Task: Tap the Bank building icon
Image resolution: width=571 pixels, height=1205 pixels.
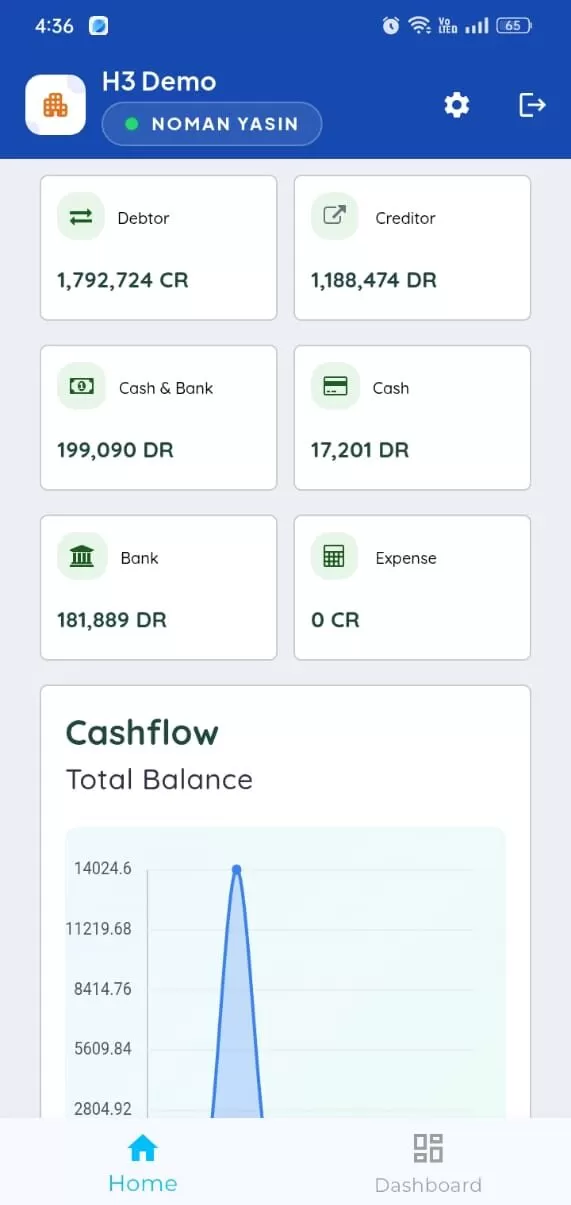Action: 81,556
